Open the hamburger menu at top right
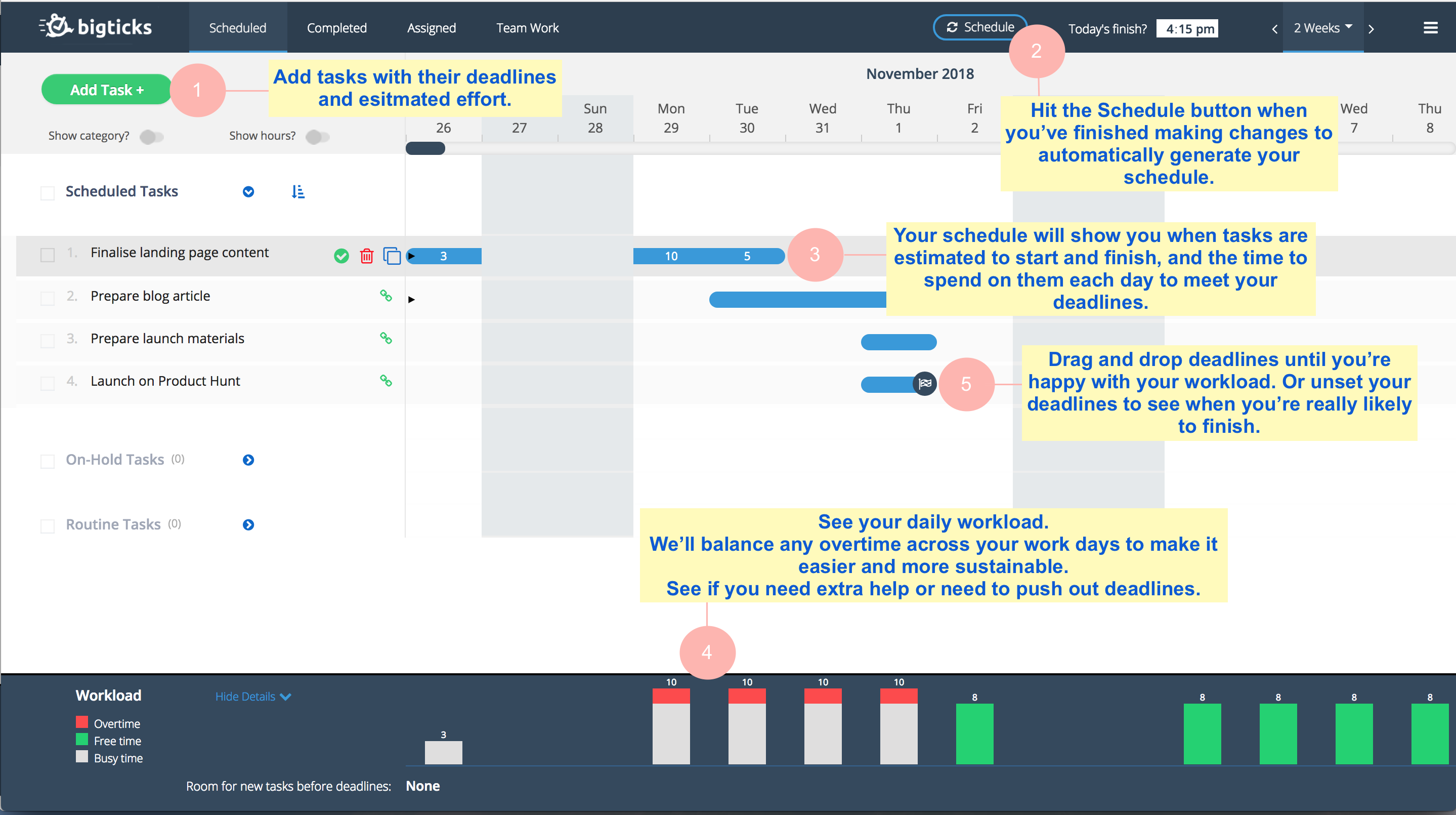This screenshot has width=1456, height=815. [x=1430, y=28]
